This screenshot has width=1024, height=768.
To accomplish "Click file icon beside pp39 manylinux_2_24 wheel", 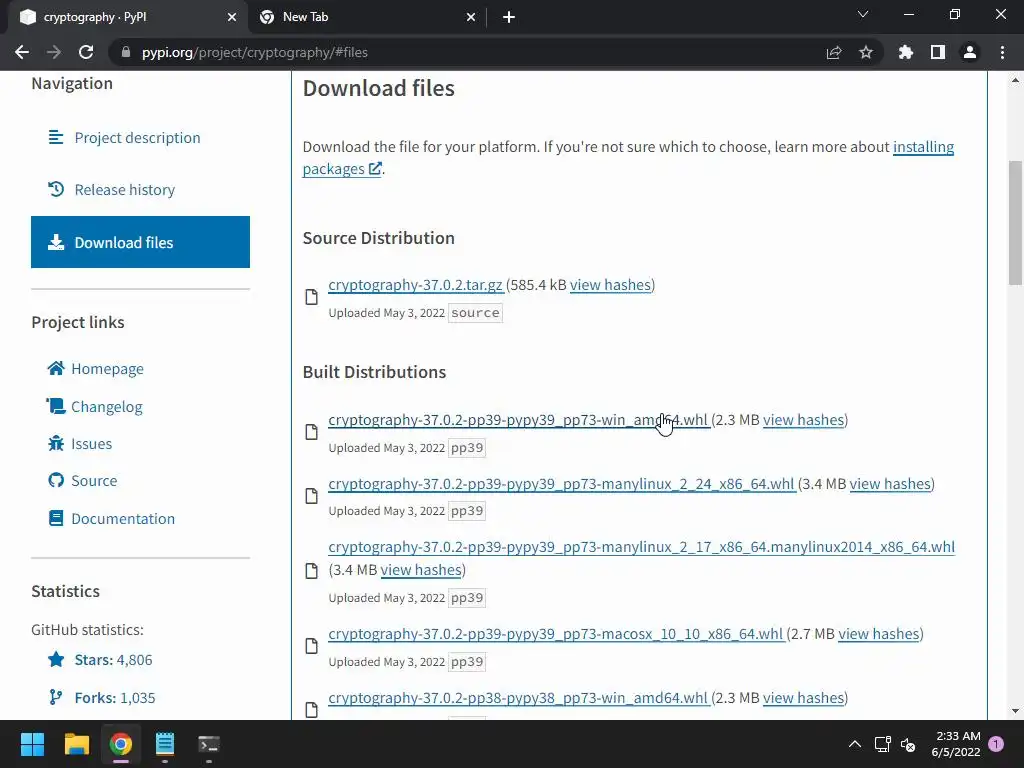I will pos(312,496).
